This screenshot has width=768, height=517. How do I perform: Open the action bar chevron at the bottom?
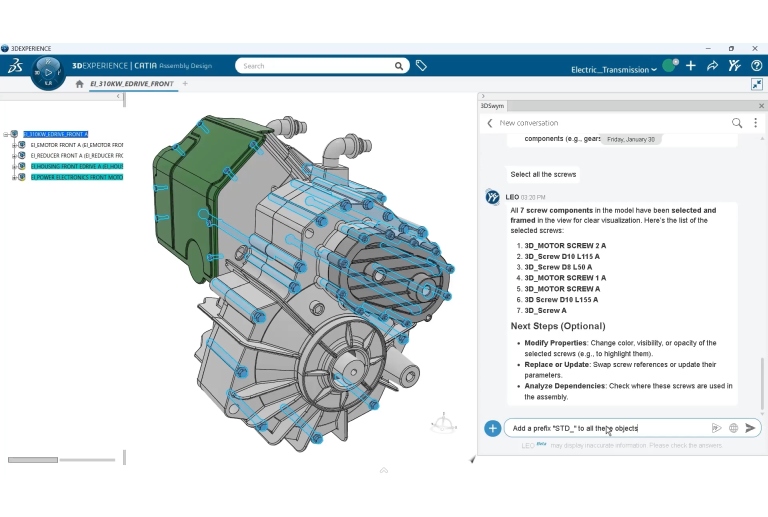click(384, 470)
